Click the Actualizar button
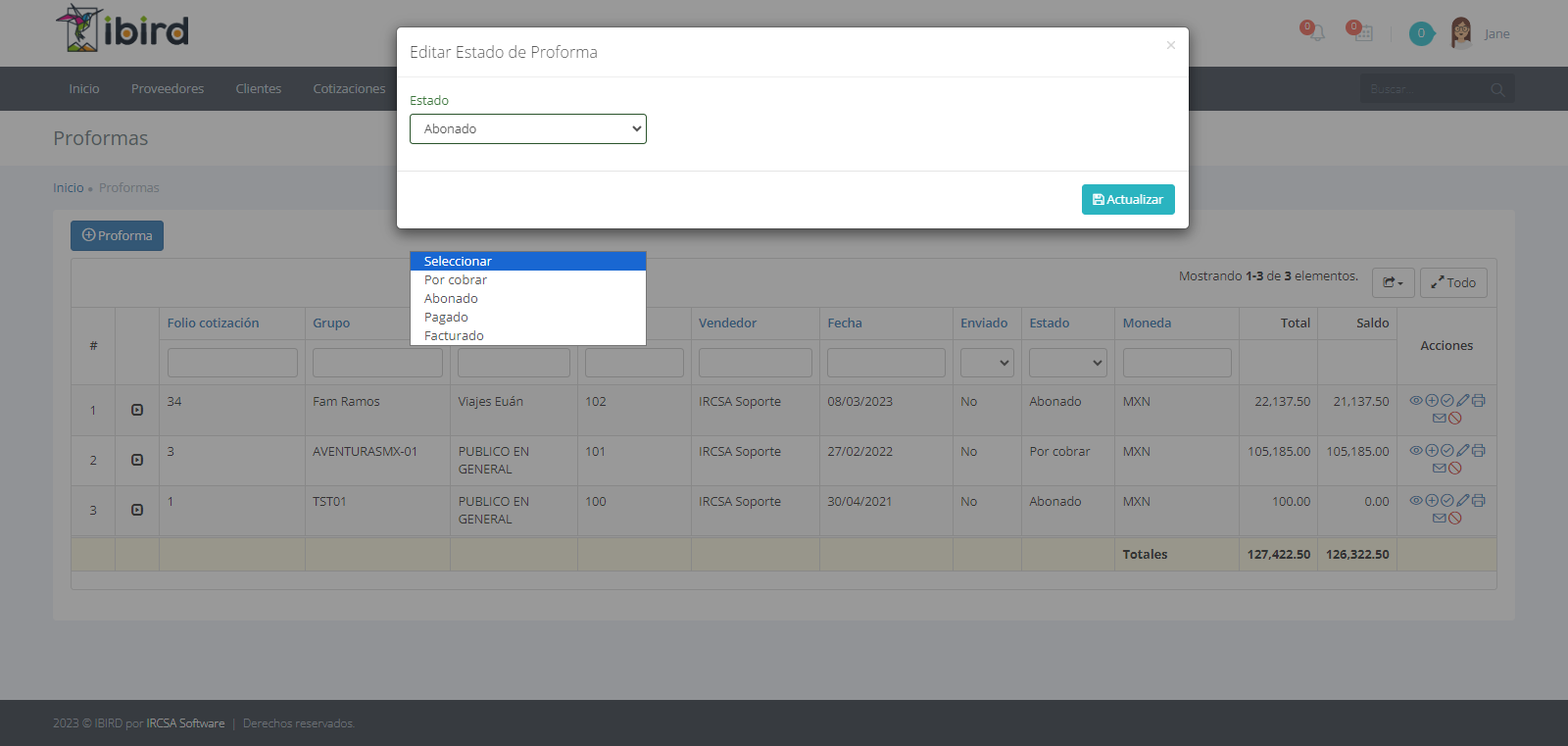The height and width of the screenshot is (746, 1568). pos(1128,199)
